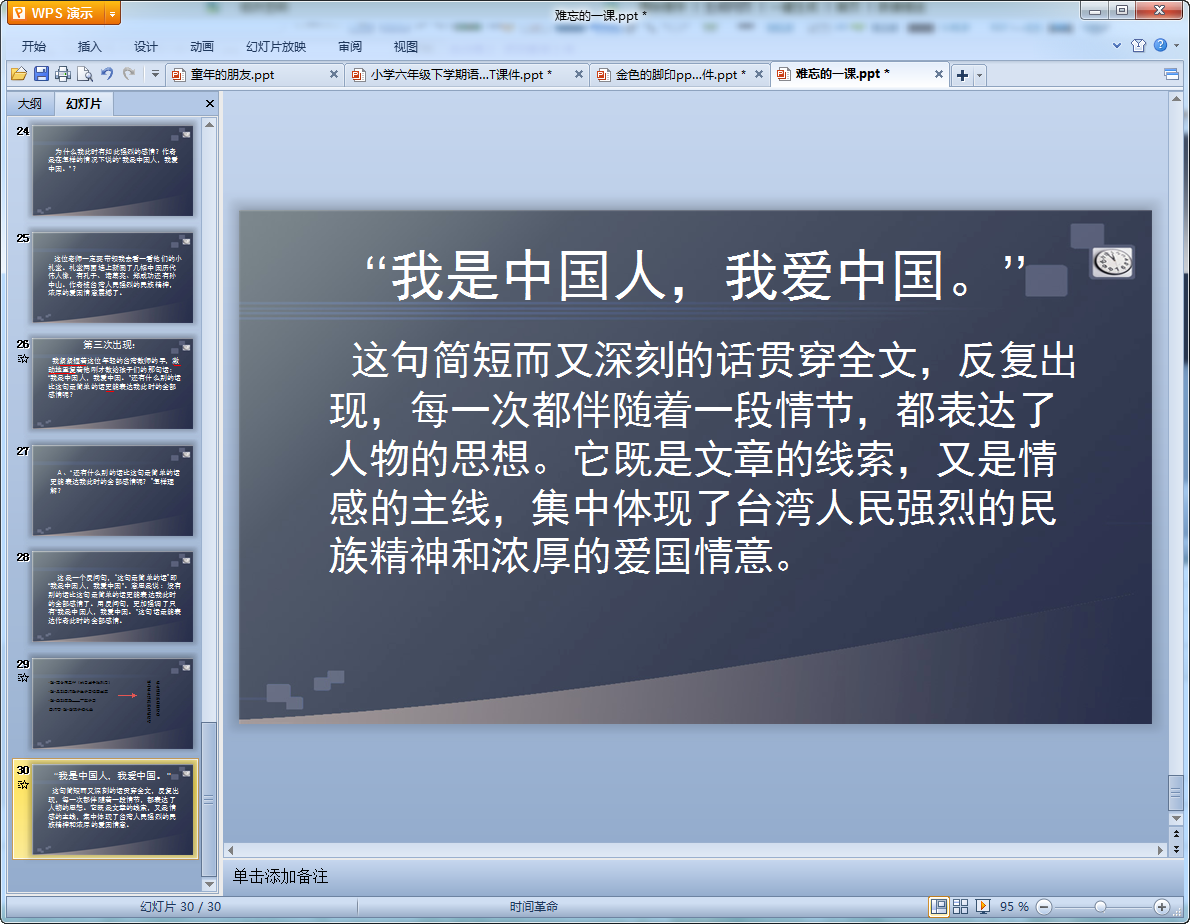1190x924 pixels.
Task: Select slide 24 thumbnail
Action: (112, 171)
